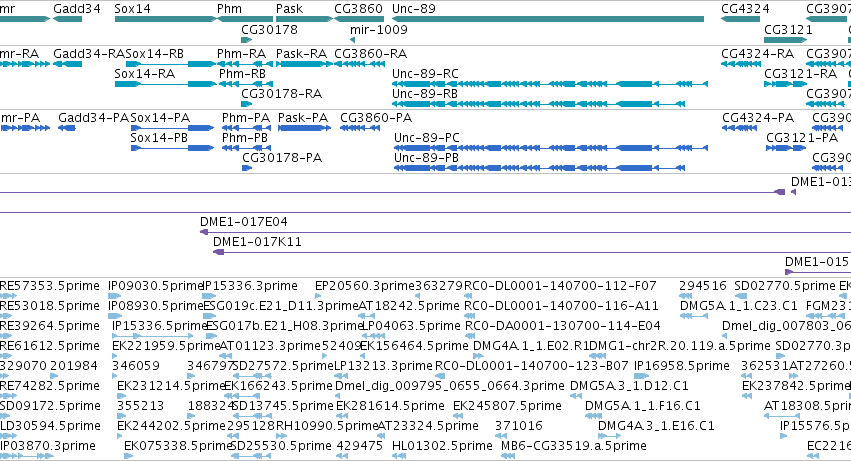This screenshot has height=461, width=851.
Task: Select the DME1-017E04 clone label
Action: pos(244,222)
